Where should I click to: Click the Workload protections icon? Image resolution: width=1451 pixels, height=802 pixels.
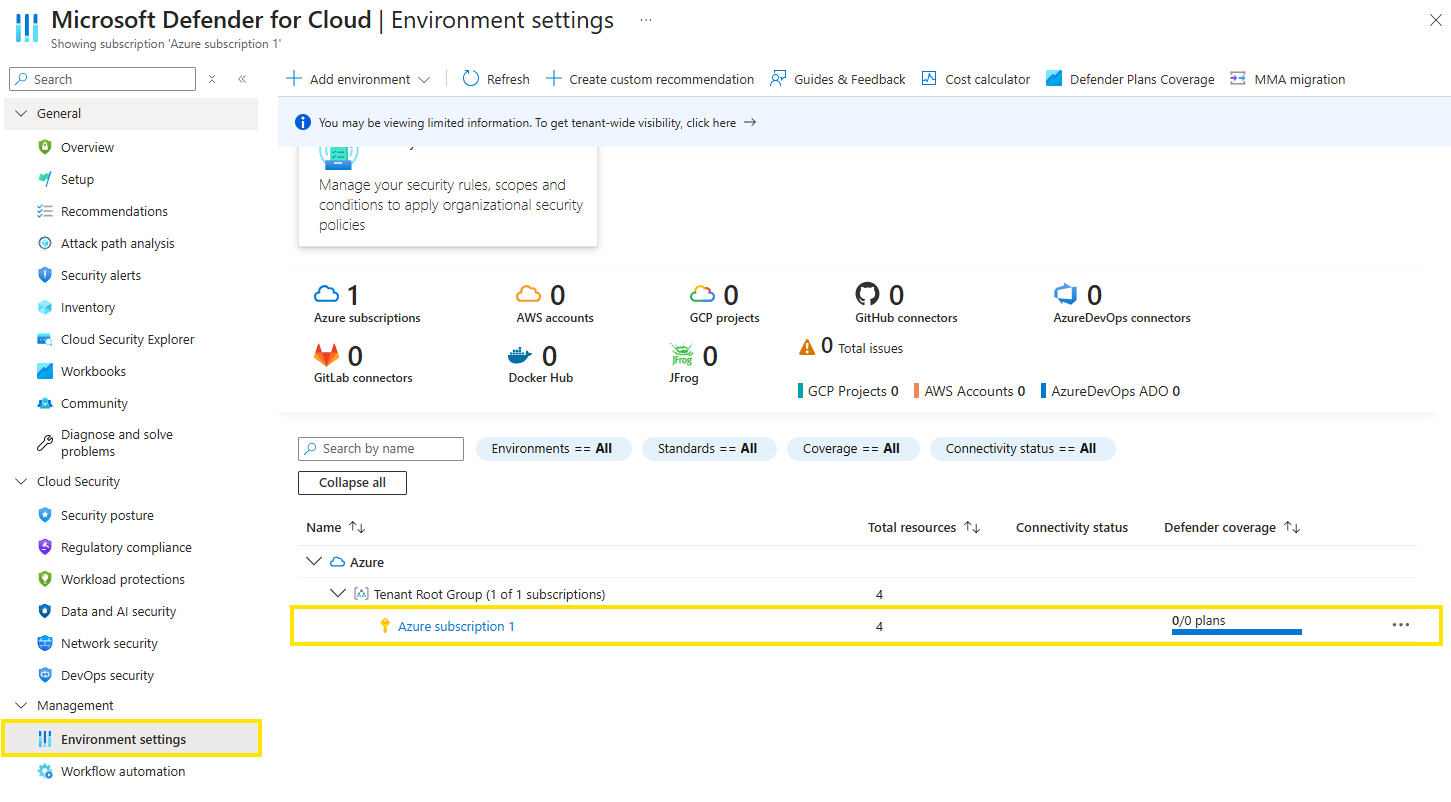point(44,579)
